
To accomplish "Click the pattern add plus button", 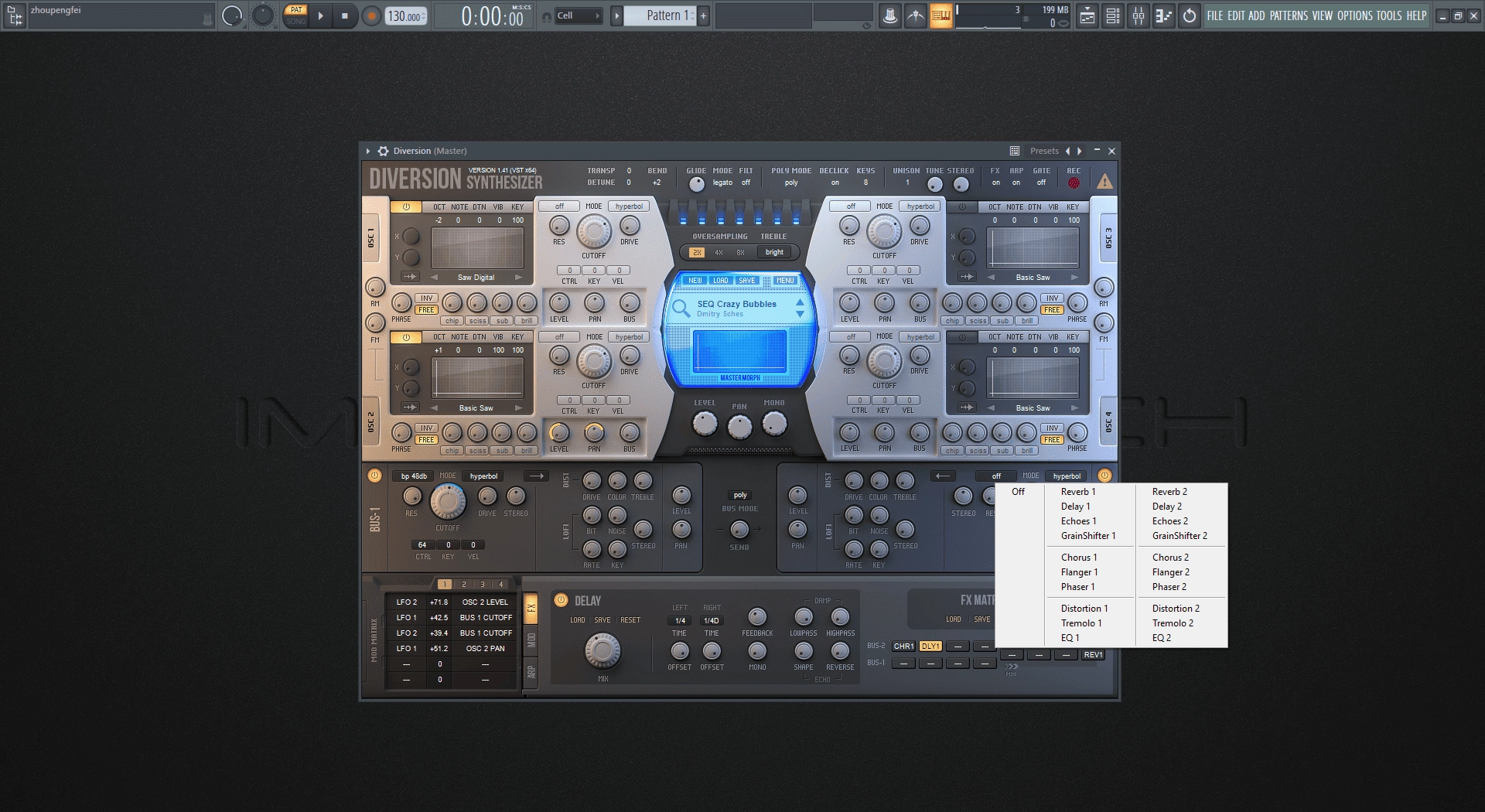I will point(703,15).
